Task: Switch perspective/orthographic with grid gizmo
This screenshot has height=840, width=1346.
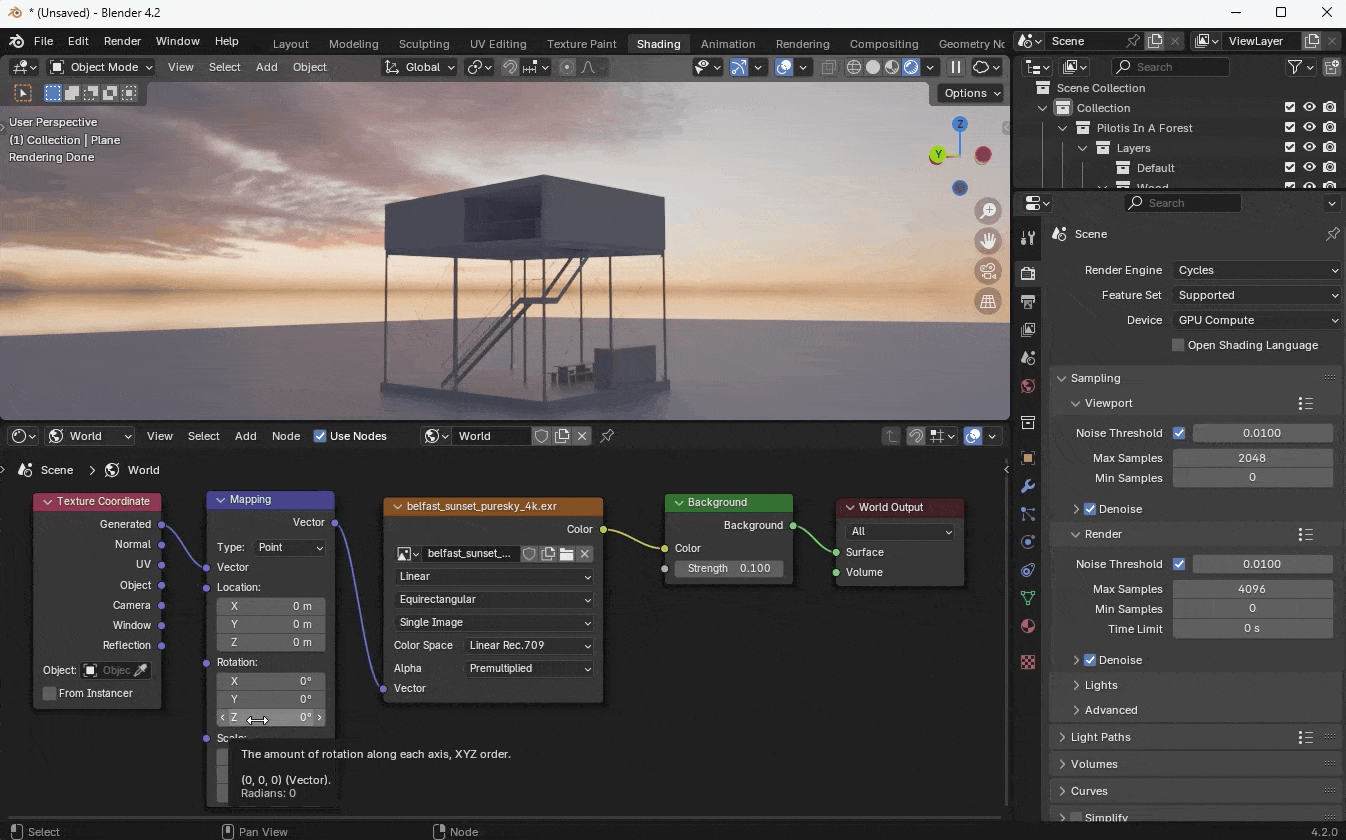Action: tap(988, 301)
